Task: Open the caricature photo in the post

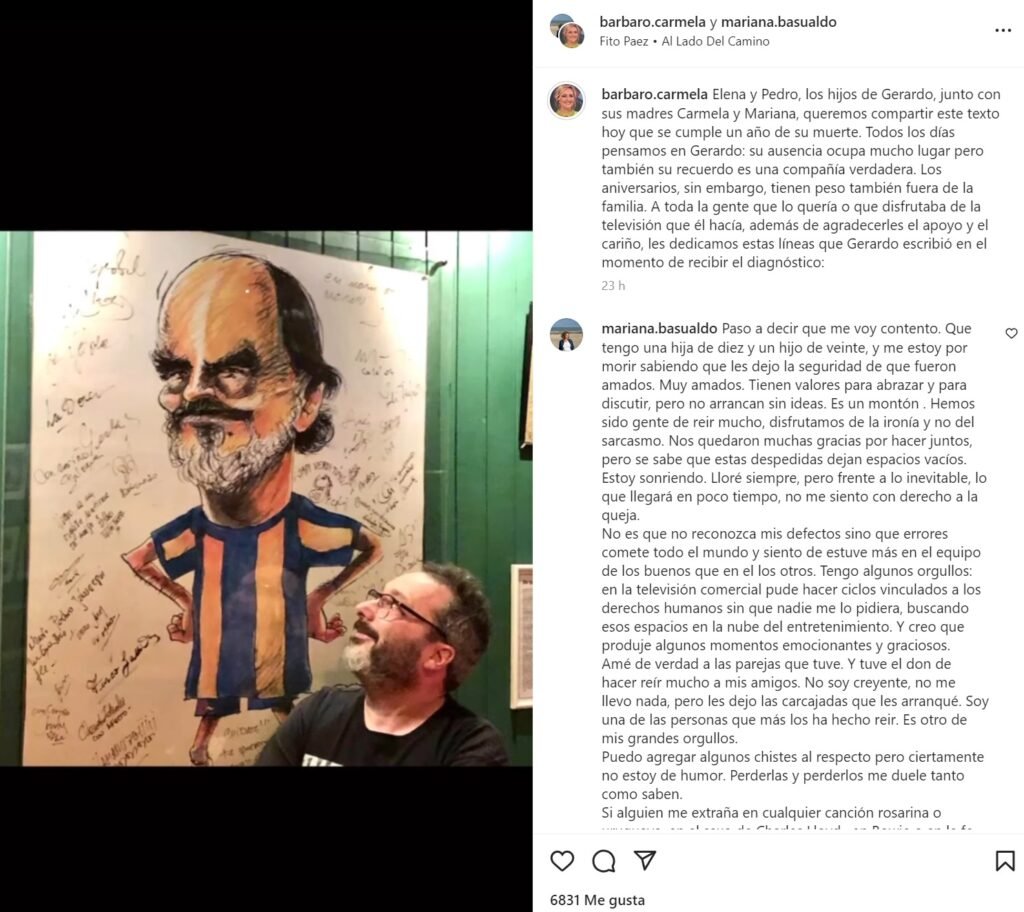Action: pos(266,498)
